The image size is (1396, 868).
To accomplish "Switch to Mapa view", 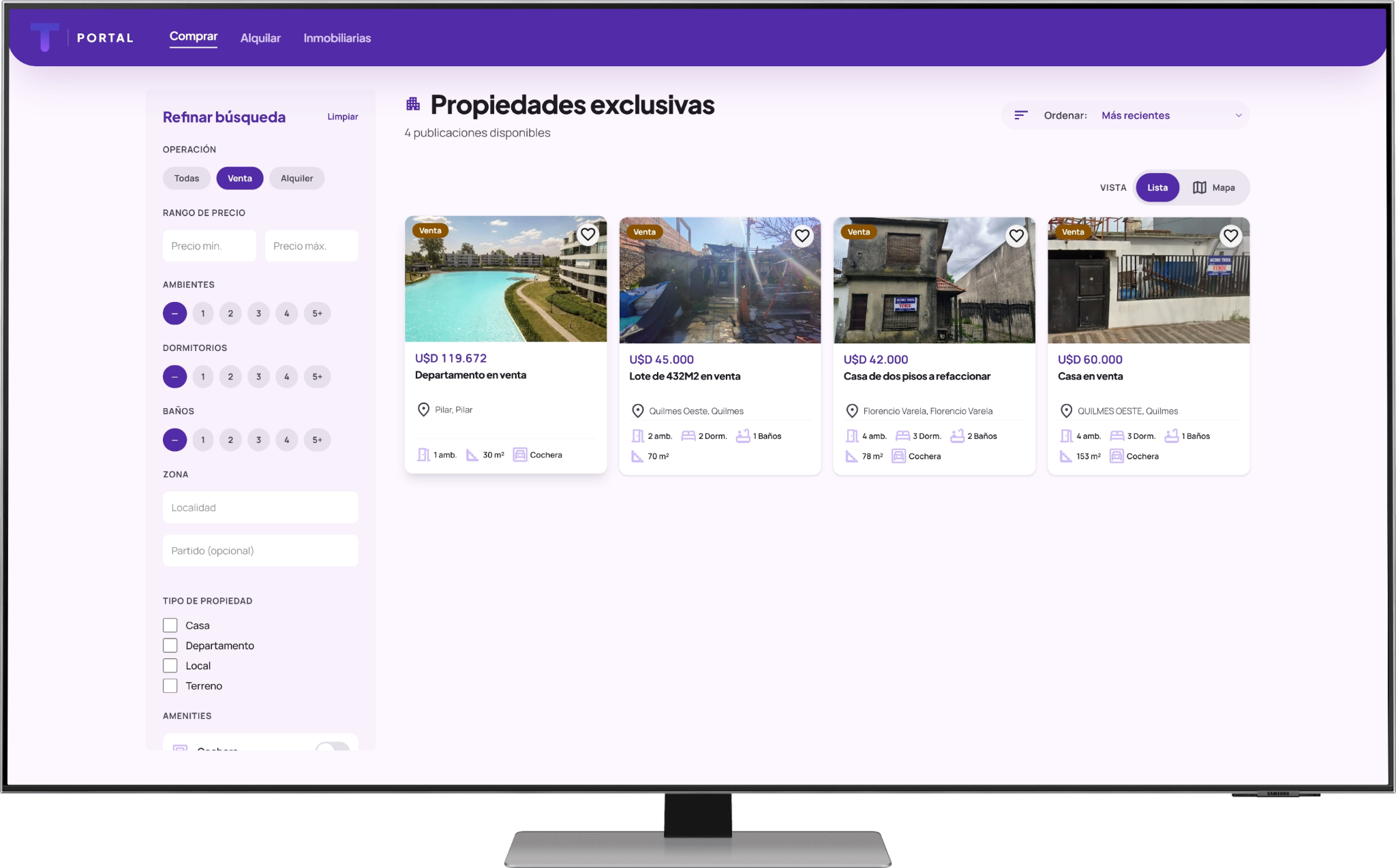I will coord(1214,187).
